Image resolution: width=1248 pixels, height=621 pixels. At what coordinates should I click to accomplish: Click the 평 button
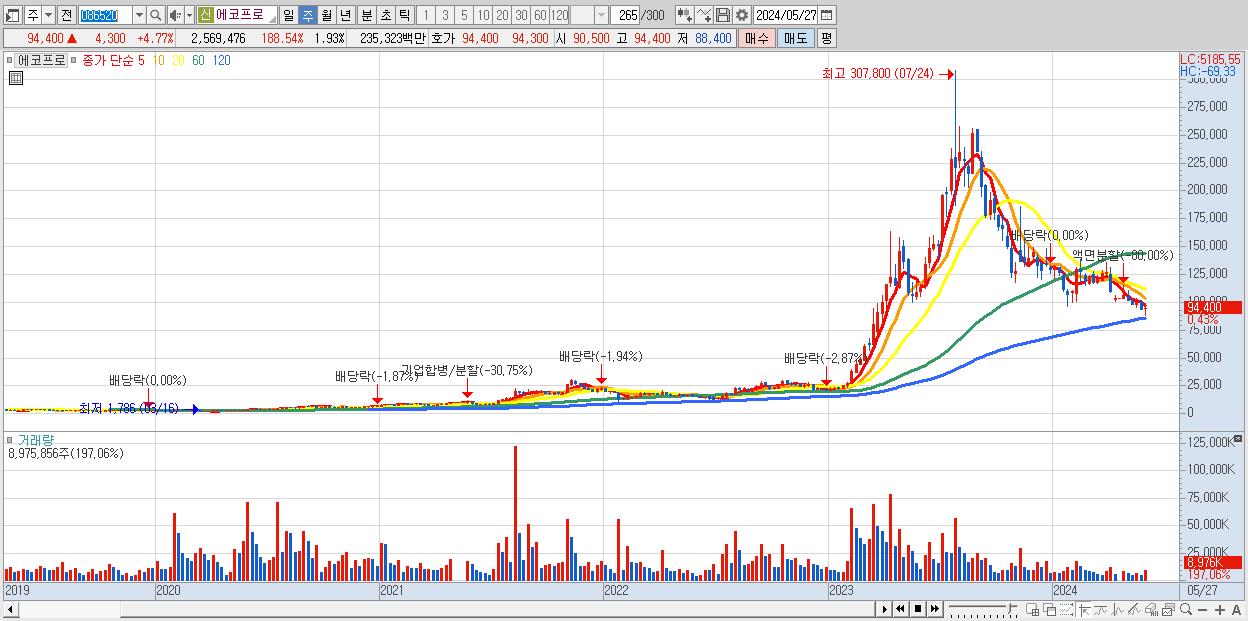point(826,38)
